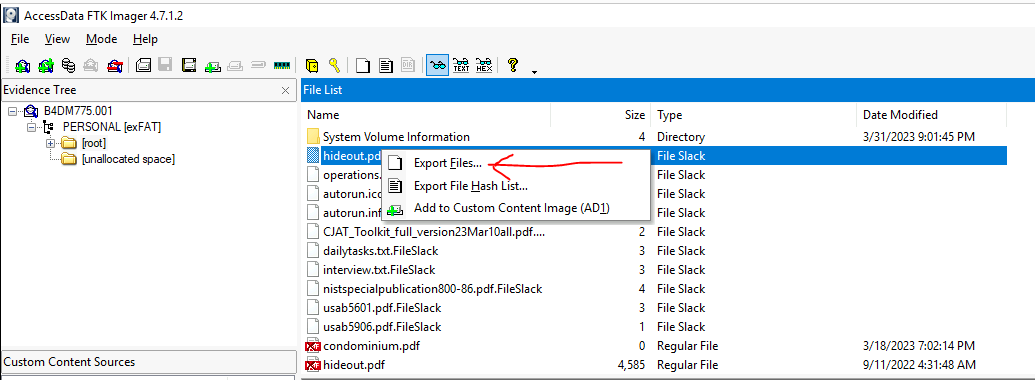Viewport: 1035px width, 380px height.
Task: Click the 3/18/2023 7:02:14 PM date cell
Action: coord(919,346)
